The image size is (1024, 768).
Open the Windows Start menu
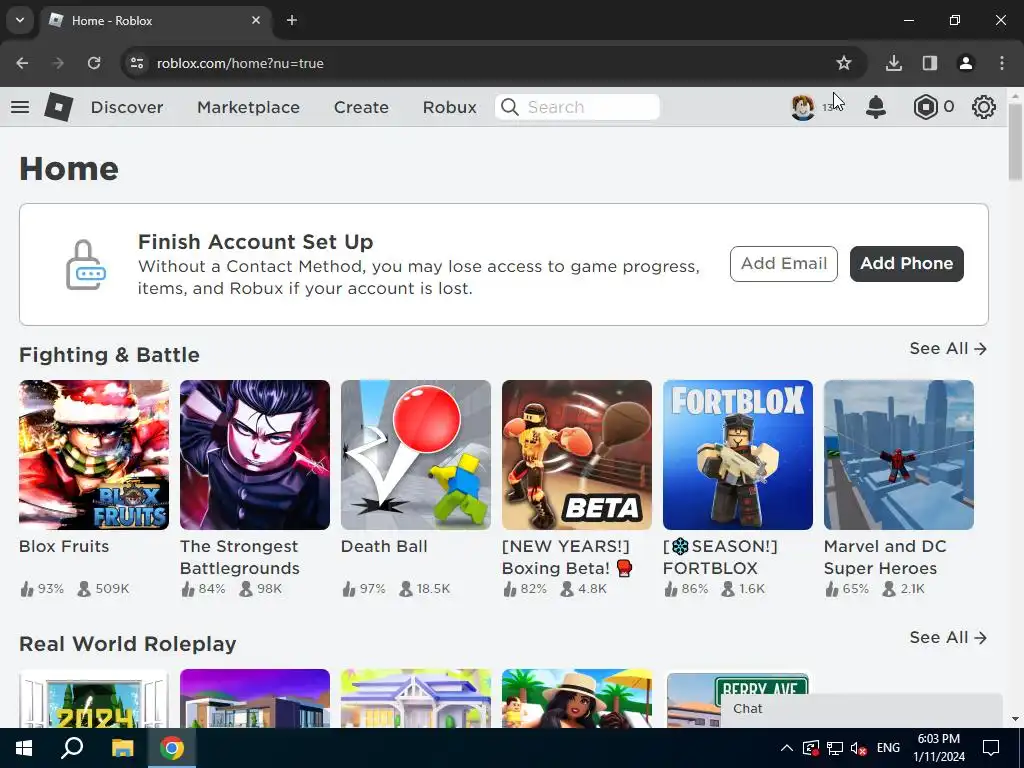pyautogui.click(x=24, y=748)
